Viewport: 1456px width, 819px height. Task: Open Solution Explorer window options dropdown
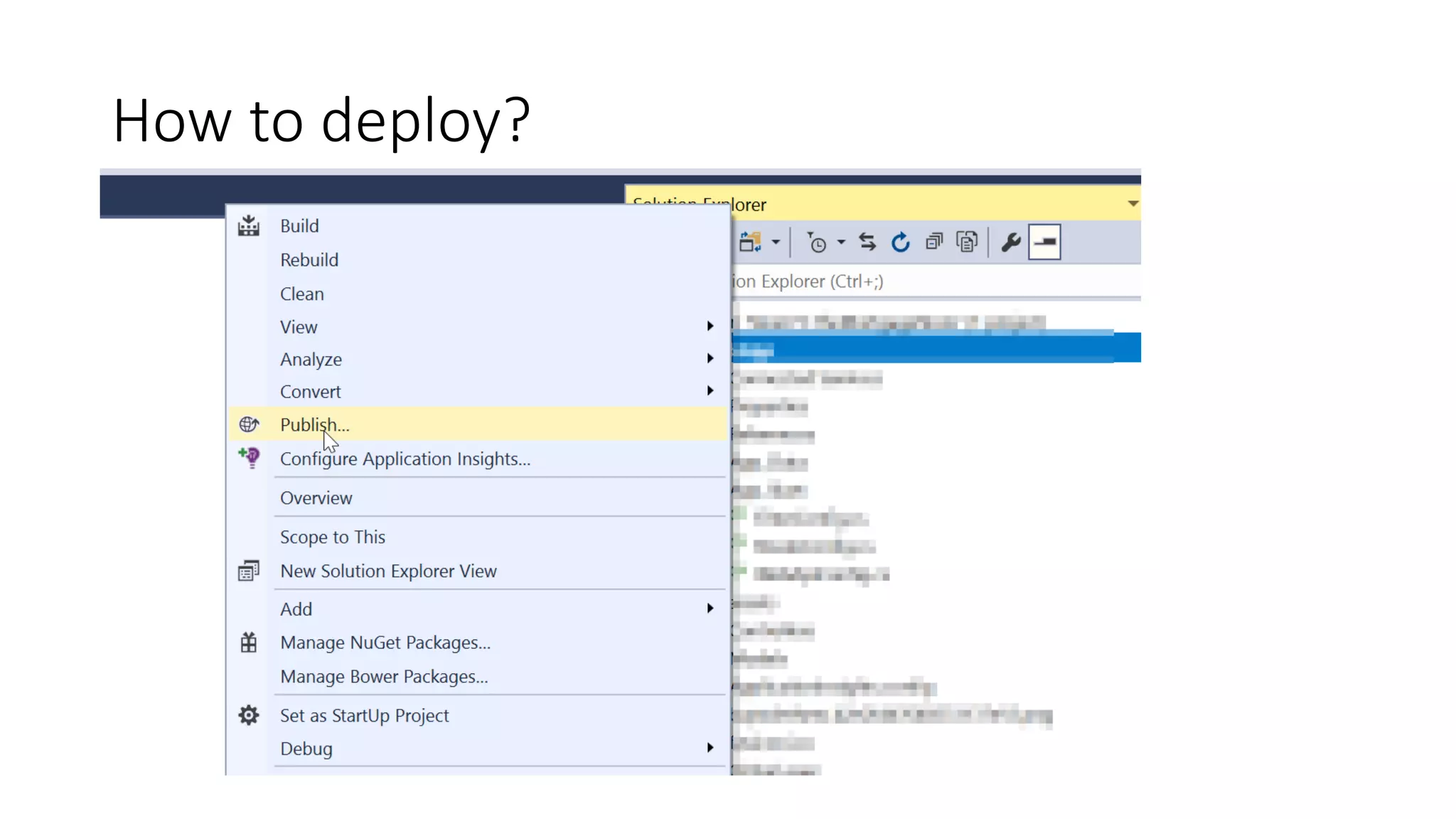[x=1133, y=204]
